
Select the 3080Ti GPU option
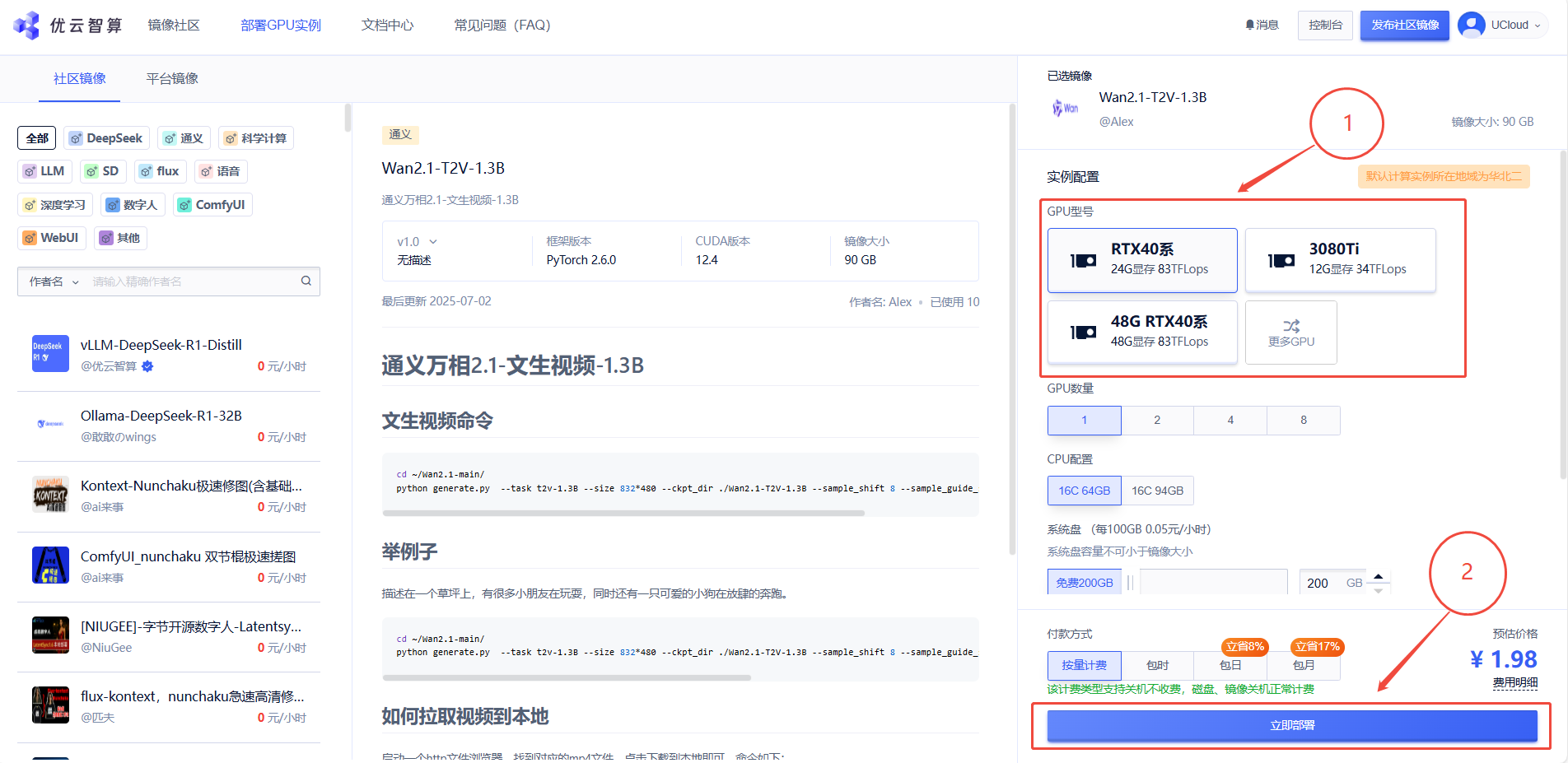[1340, 260]
